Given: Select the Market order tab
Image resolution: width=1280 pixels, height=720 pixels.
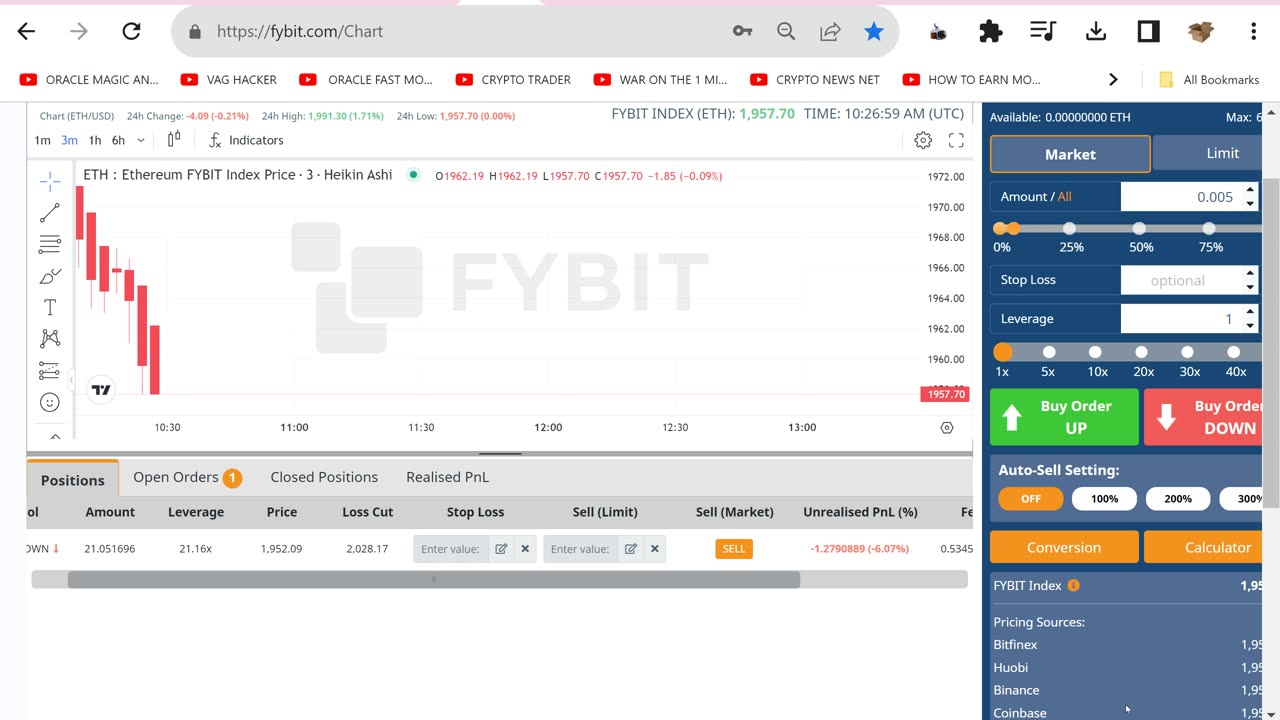Looking at the screenshot, I should coord(1070,154).
